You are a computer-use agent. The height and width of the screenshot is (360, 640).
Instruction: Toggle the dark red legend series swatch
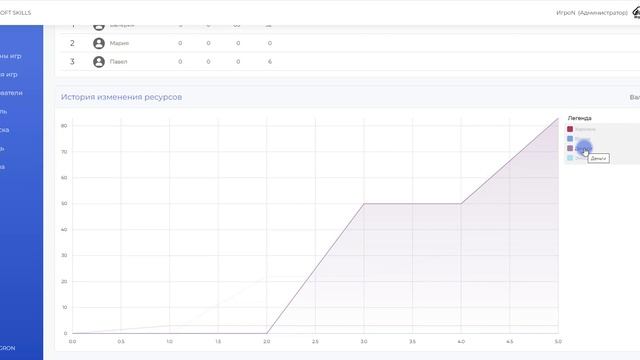click(x=570, y=129)
